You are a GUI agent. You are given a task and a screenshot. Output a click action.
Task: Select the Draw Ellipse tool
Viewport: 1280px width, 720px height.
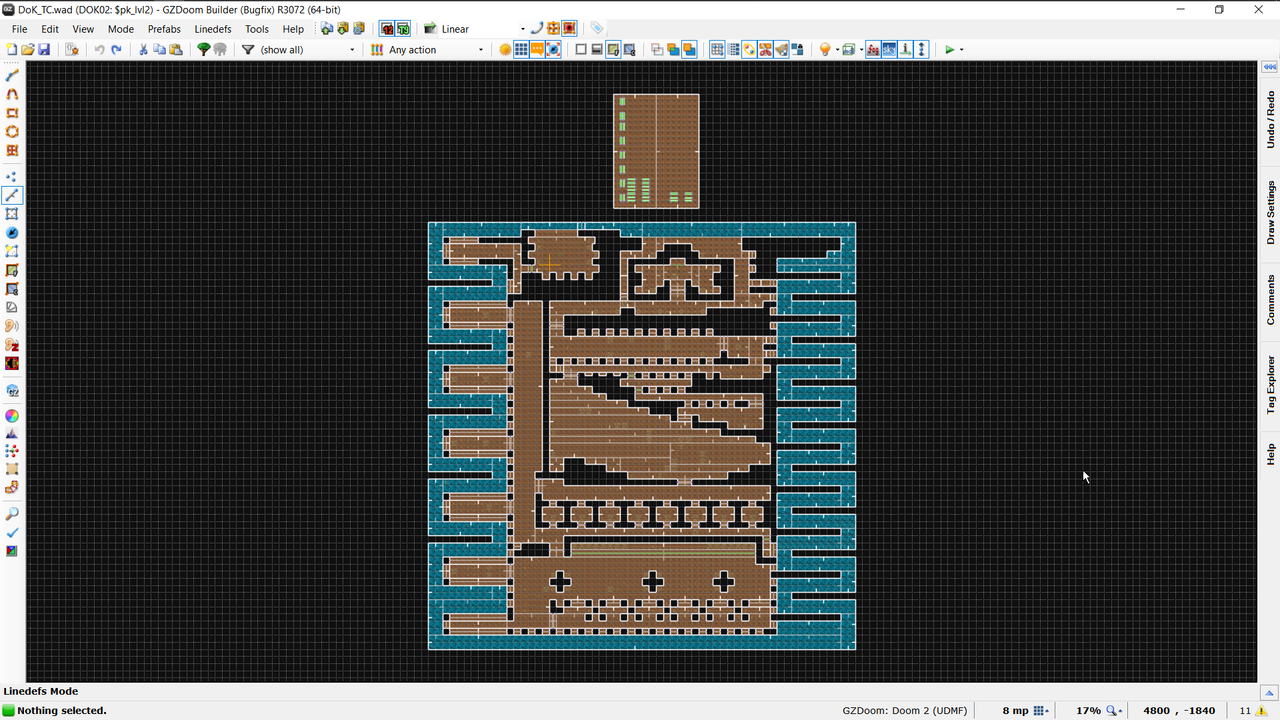pyautogui.click(x=12, y=131)
